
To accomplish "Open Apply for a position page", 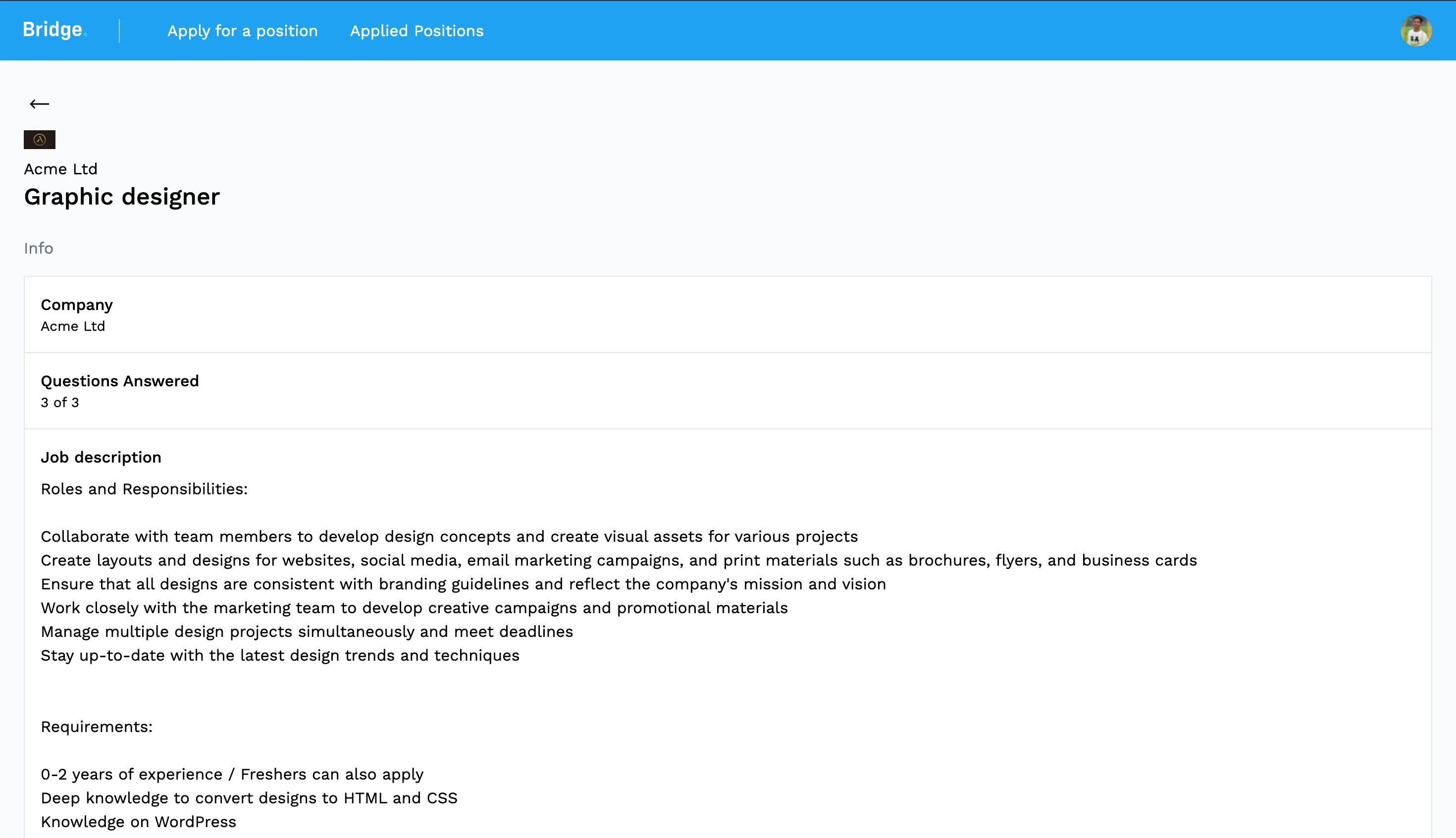I will 242,31.
